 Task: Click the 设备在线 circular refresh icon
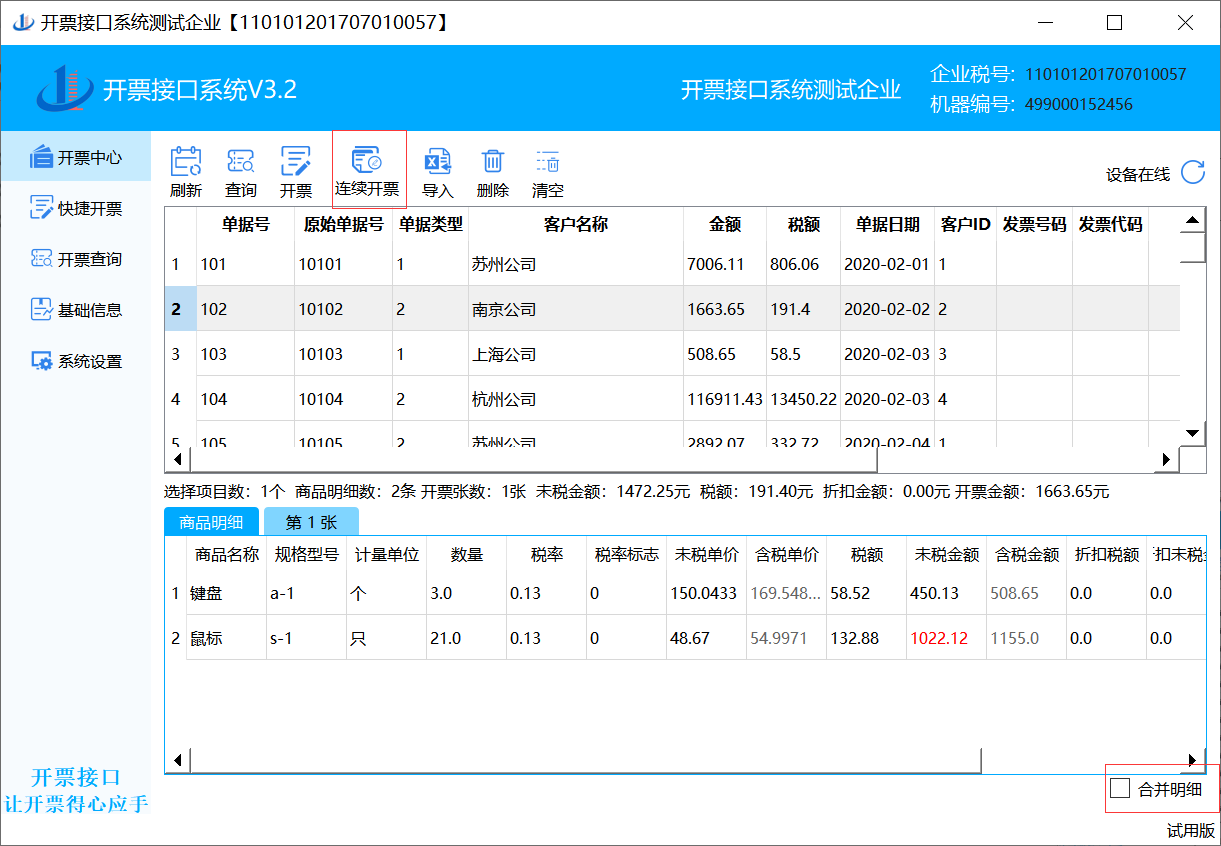(x=1193, y=173)
